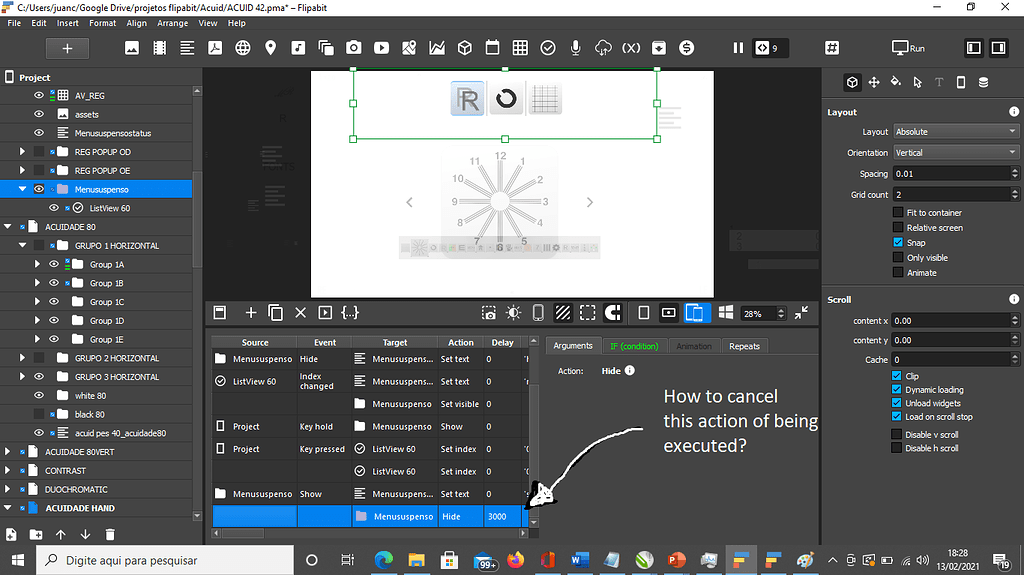Add a microphone widget from toolbar

coord(576,48)
